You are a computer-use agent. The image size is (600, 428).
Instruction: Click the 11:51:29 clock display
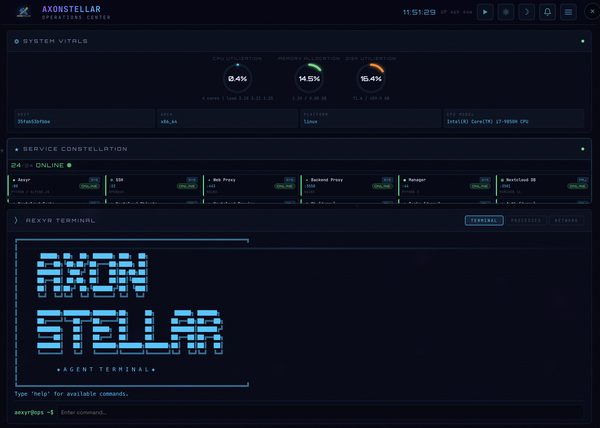(x=419, y=12)
